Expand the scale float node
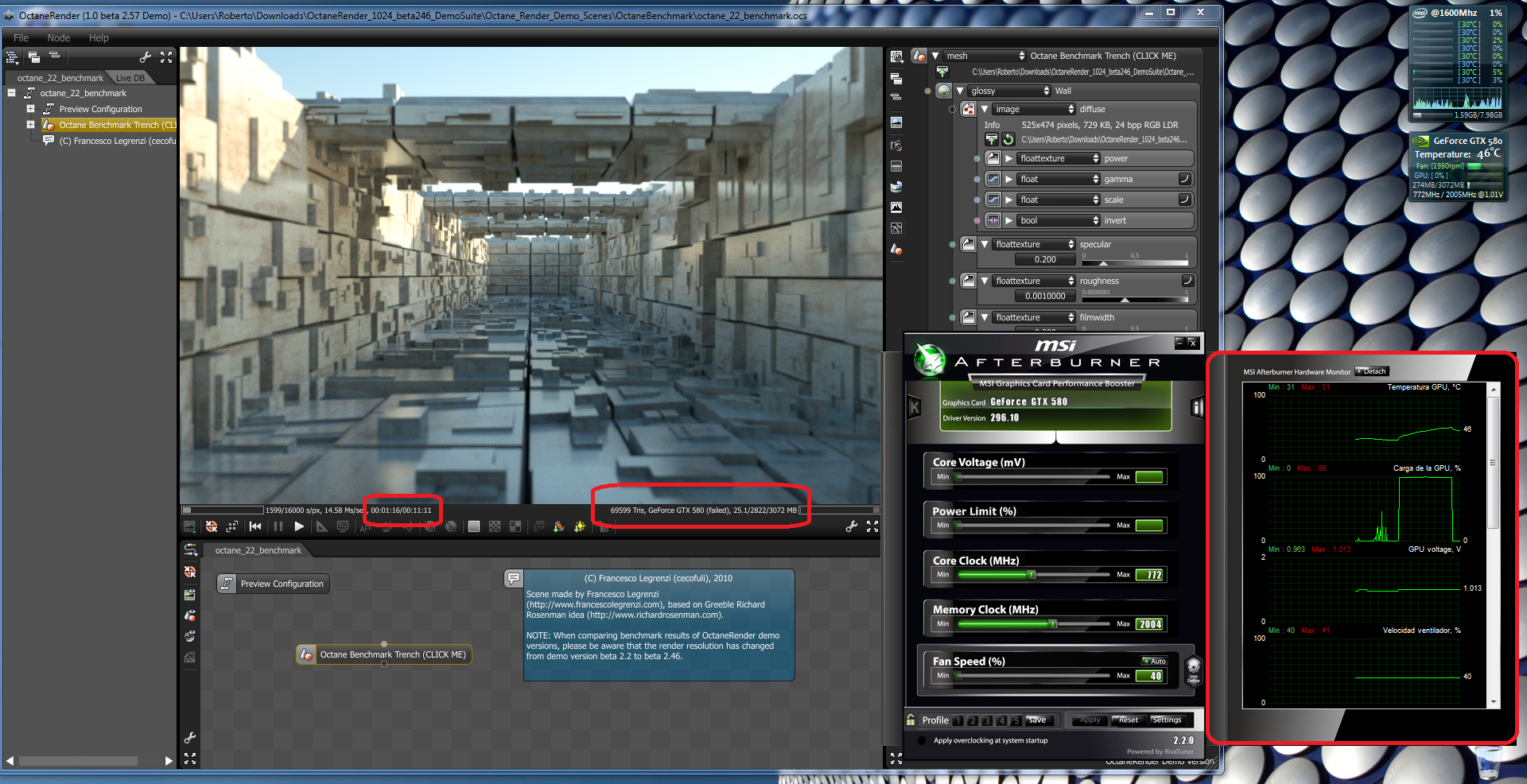The height and width of the screenshot is (784, 1527). (1009, 200)
